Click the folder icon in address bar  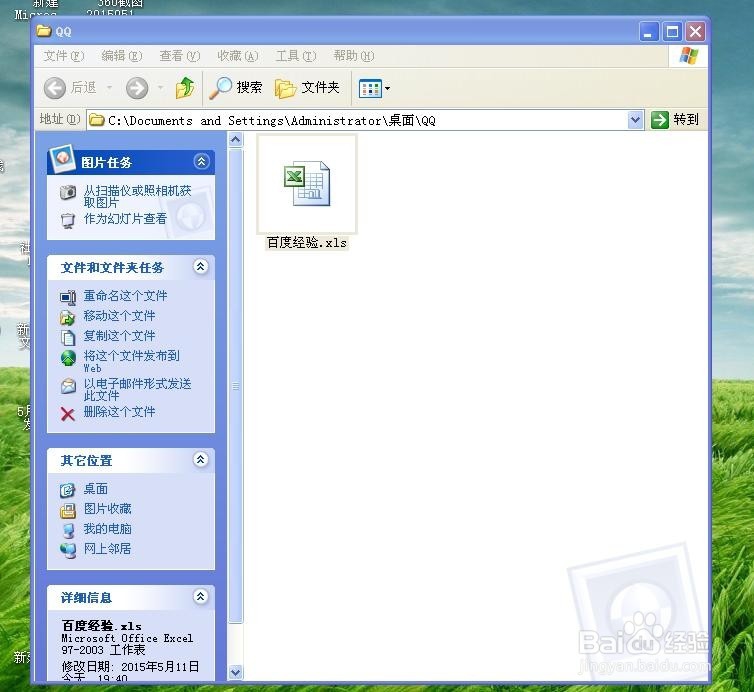(97, 120)
